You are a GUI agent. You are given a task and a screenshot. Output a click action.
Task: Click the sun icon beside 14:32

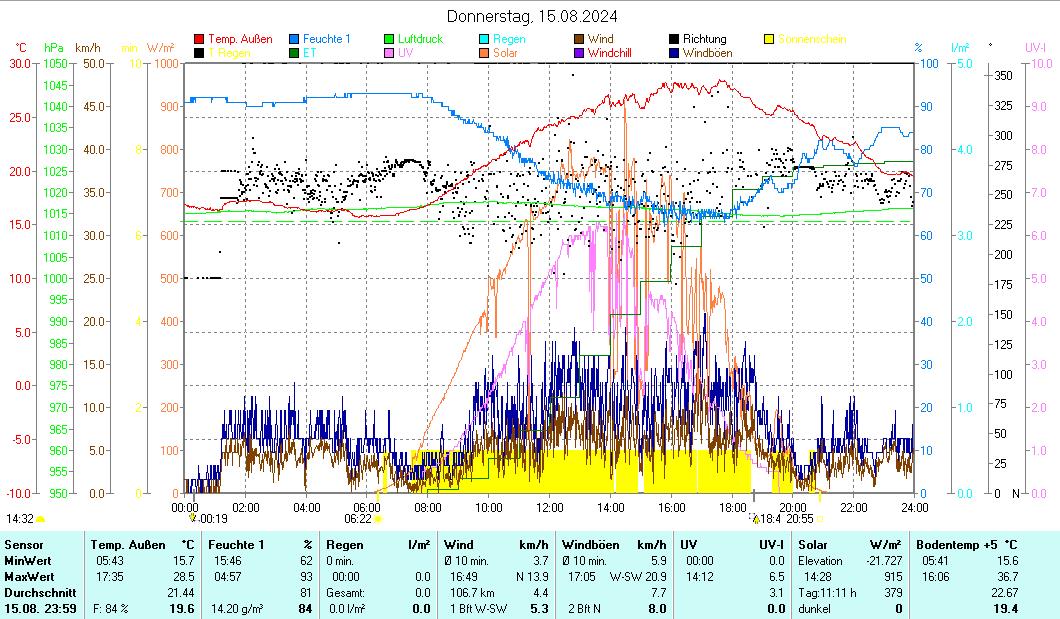point(41,519)
